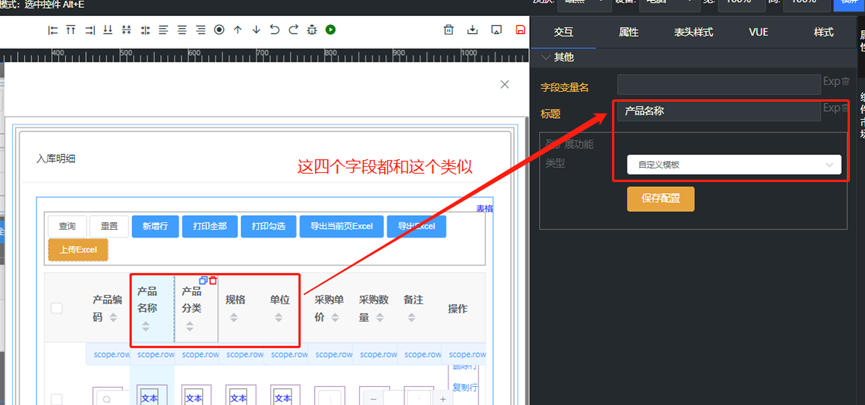Click the minus stepper in 采购数量 cell
The image size is (865, 405).
coord(373,399)
